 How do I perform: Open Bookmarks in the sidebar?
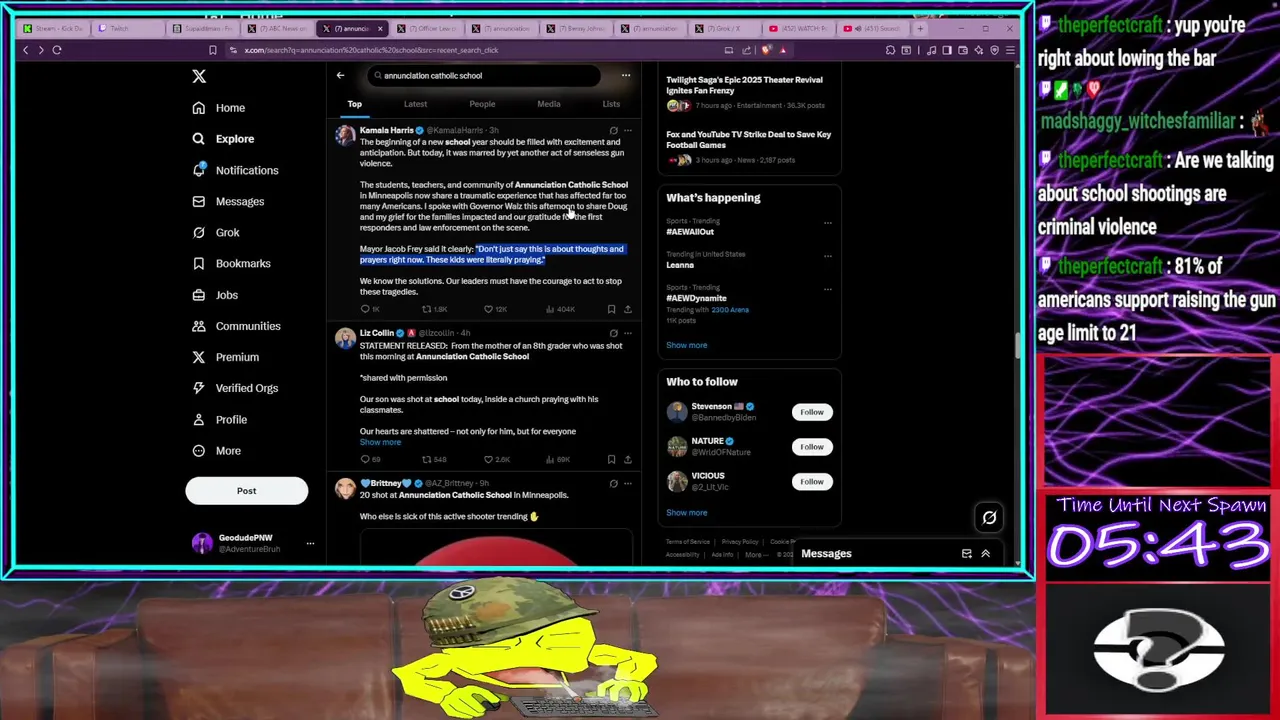pos(231,263)
